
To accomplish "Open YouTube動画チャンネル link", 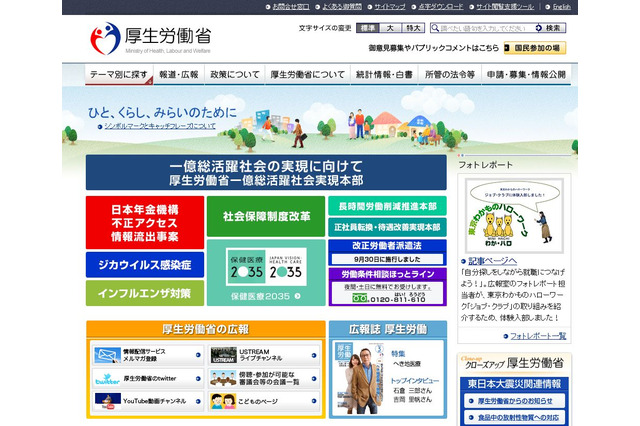I will (154, 401).
